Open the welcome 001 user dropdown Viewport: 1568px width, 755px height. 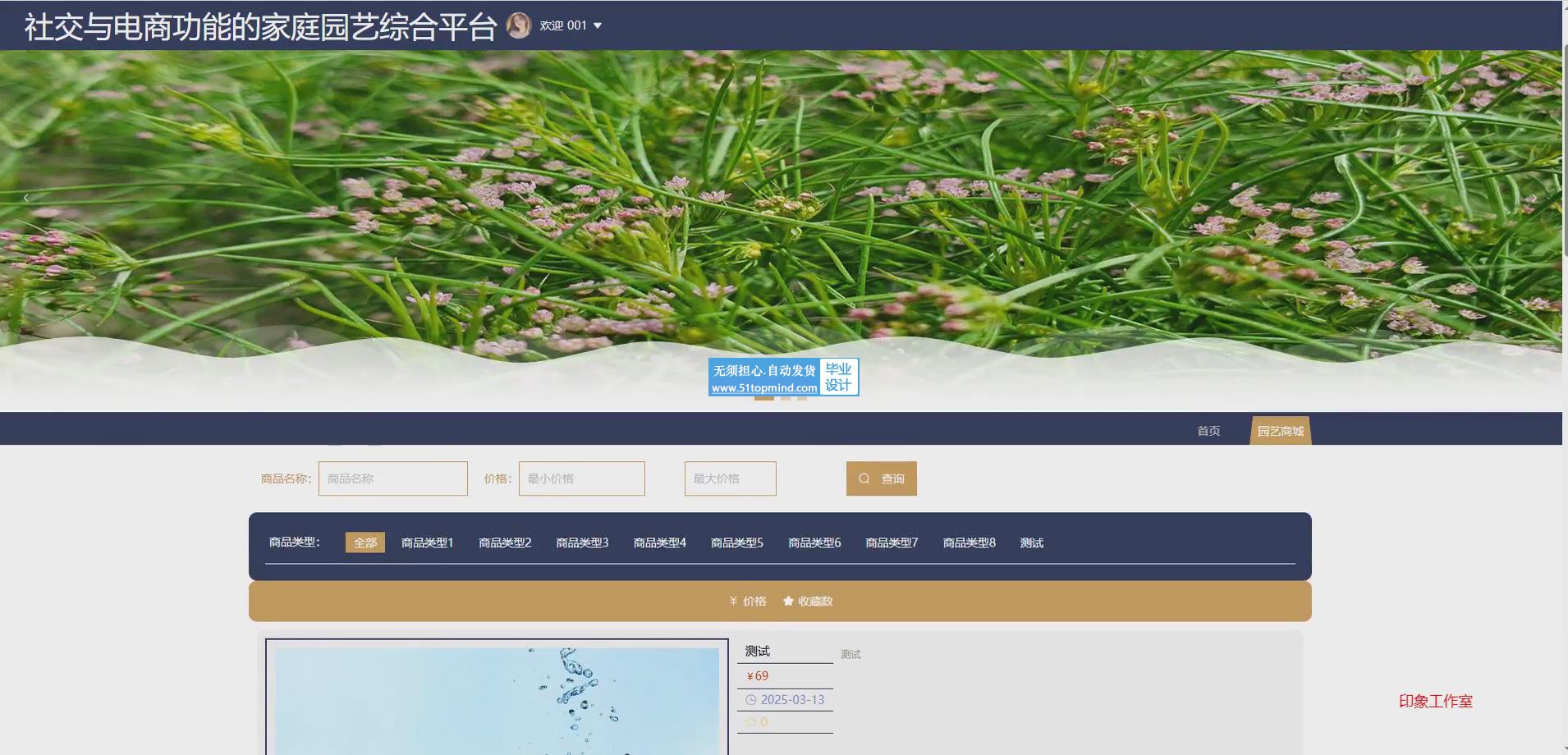pos(571,25)
